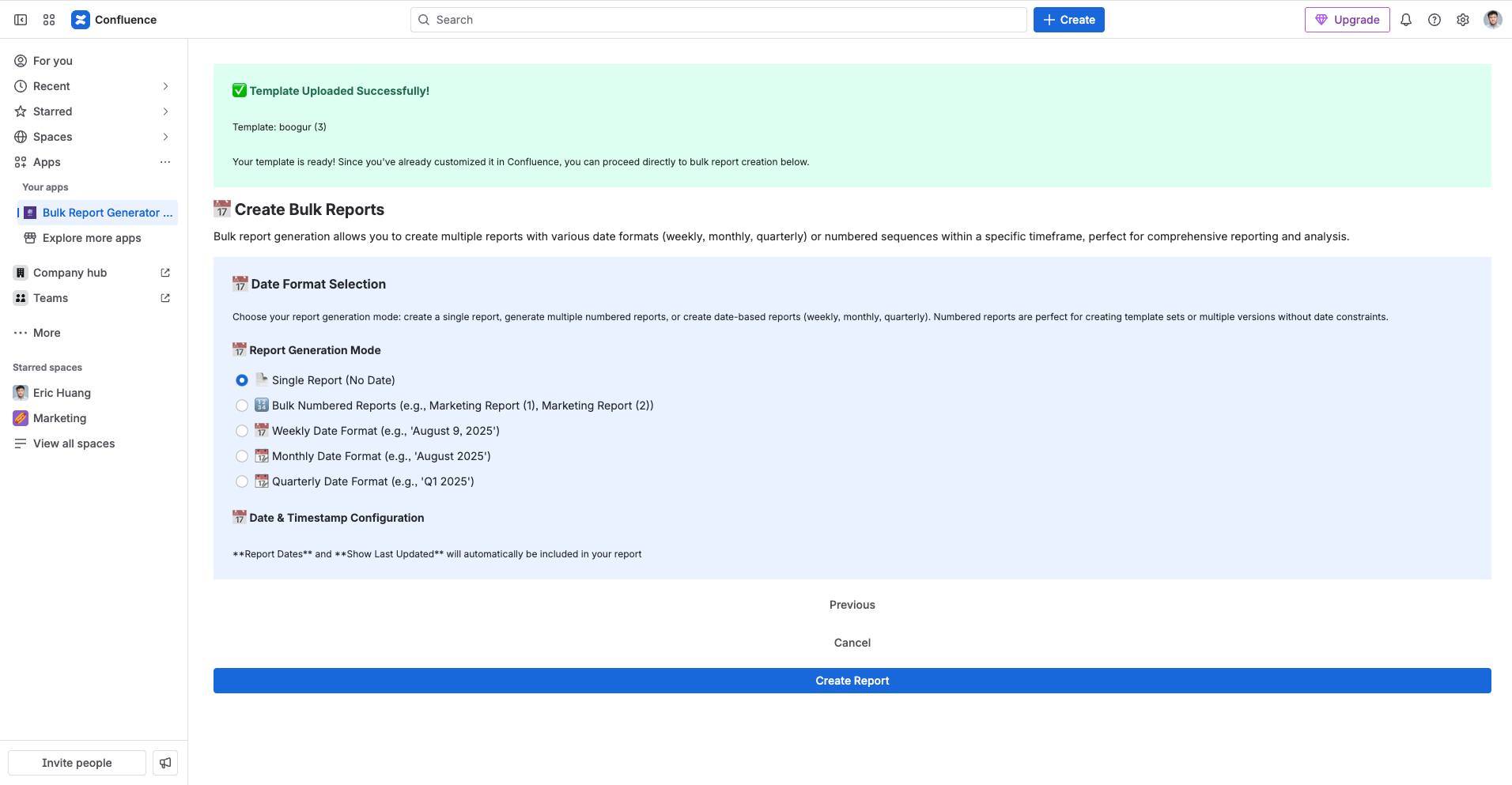
Task: Open Starred in sidebar
Action: pos(93,111)
